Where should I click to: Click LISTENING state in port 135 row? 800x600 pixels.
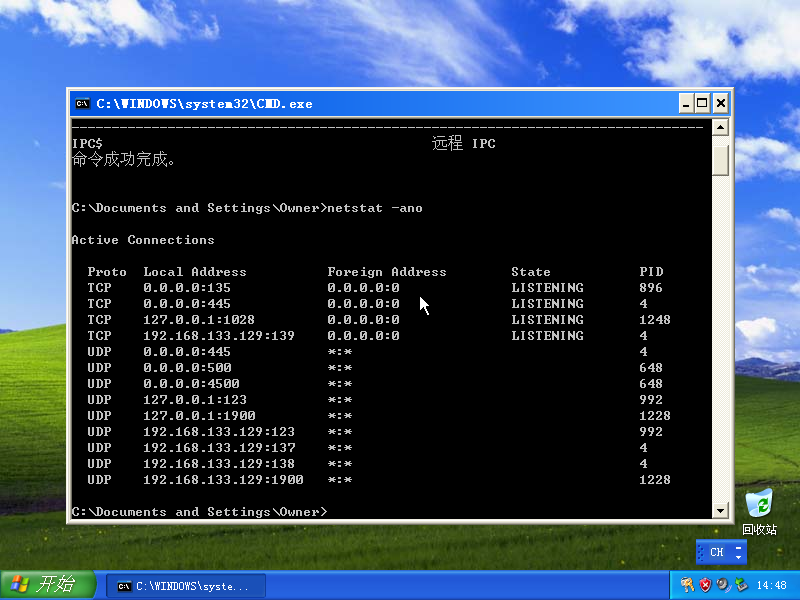[547, 288]
